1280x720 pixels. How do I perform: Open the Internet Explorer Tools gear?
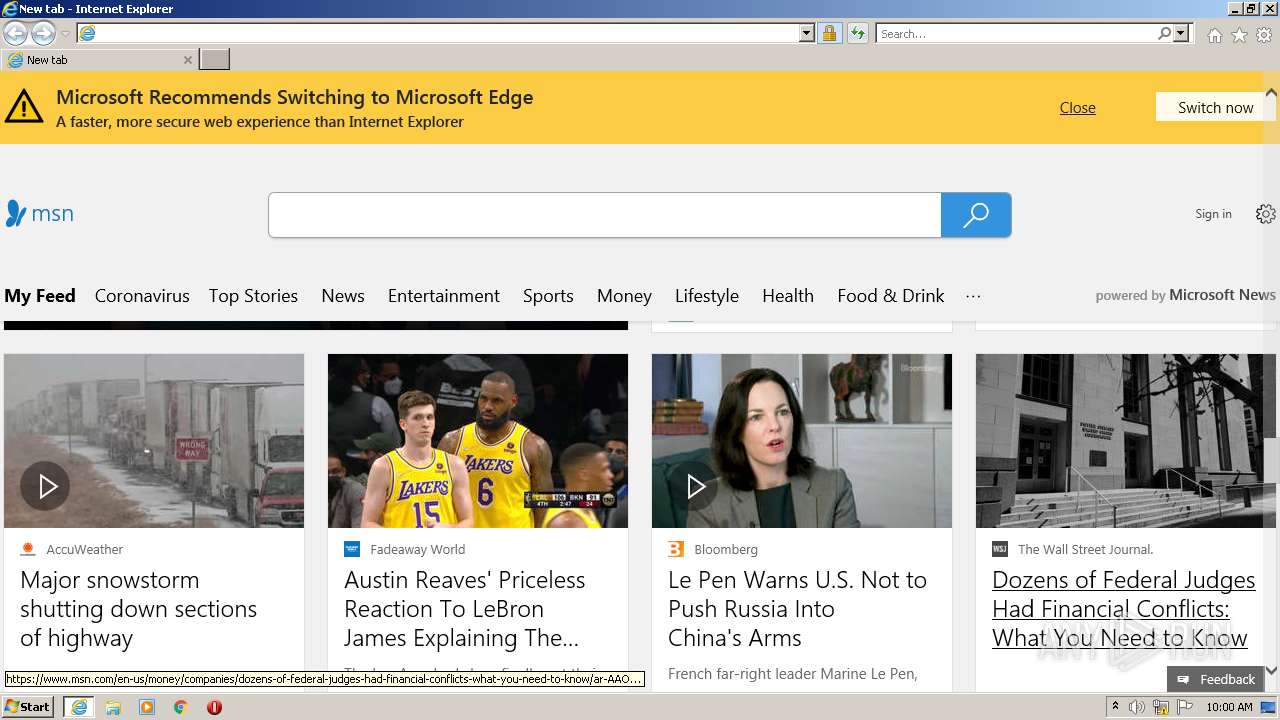click(1264, 35)
